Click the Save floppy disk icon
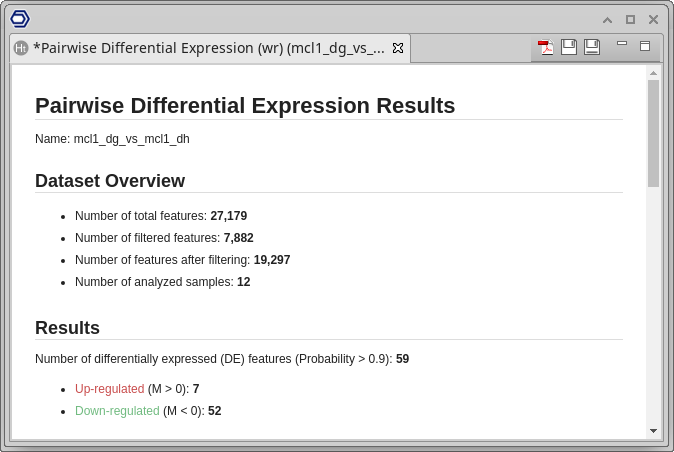The image size is (674, 452). tap(569, 47)
